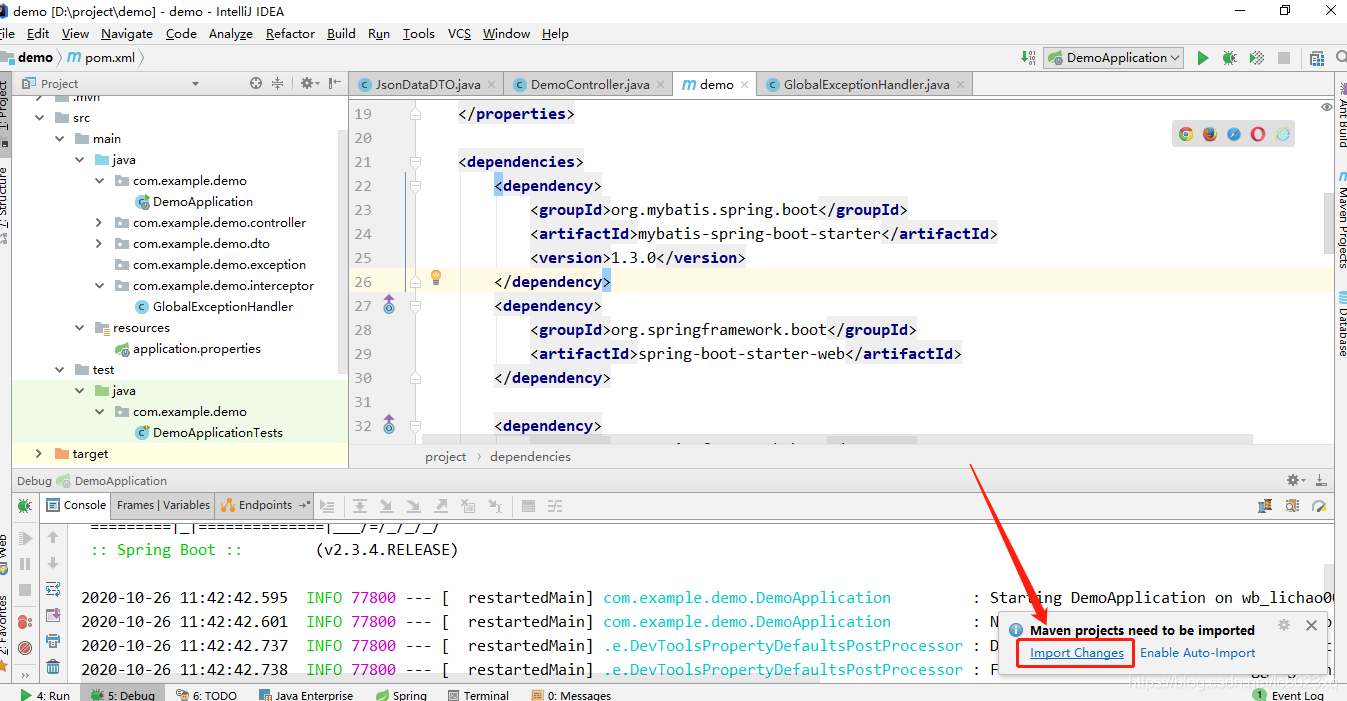This screenshot has height=701, width=1347.
Task: Stop the debug session in the debug sidebar
Action: pos(26,590)
